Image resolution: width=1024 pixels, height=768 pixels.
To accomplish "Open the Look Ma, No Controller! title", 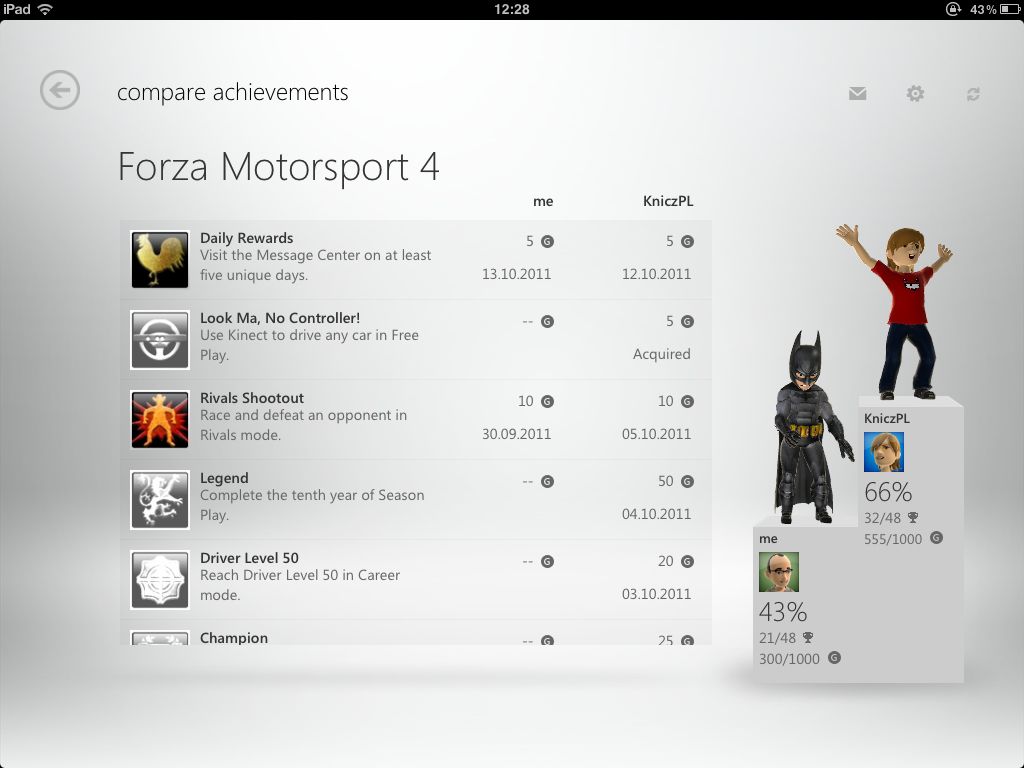I will click(x=280, y=318).
